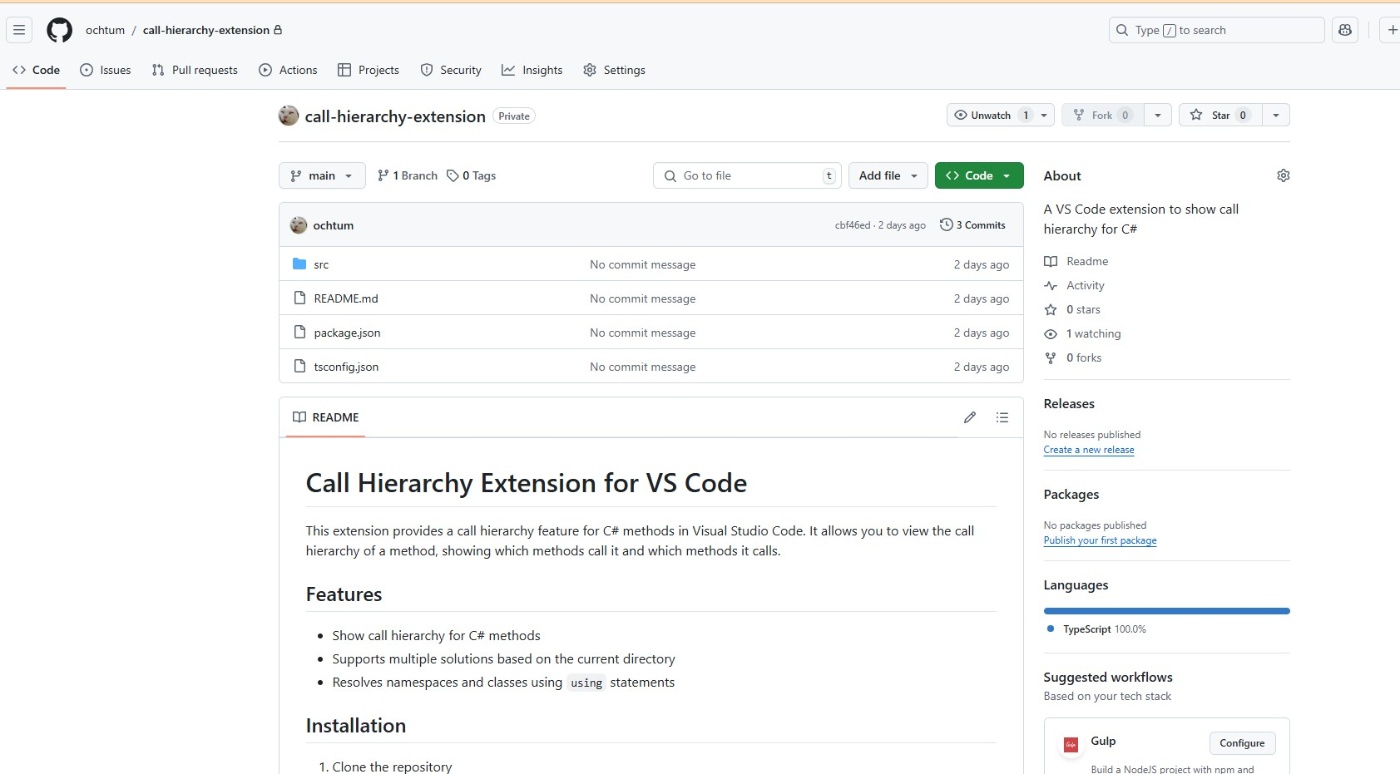This screenshot has height=774, width=1400.
Task: Switch to the Pull requests tab
Action: [x=195, y=70]
